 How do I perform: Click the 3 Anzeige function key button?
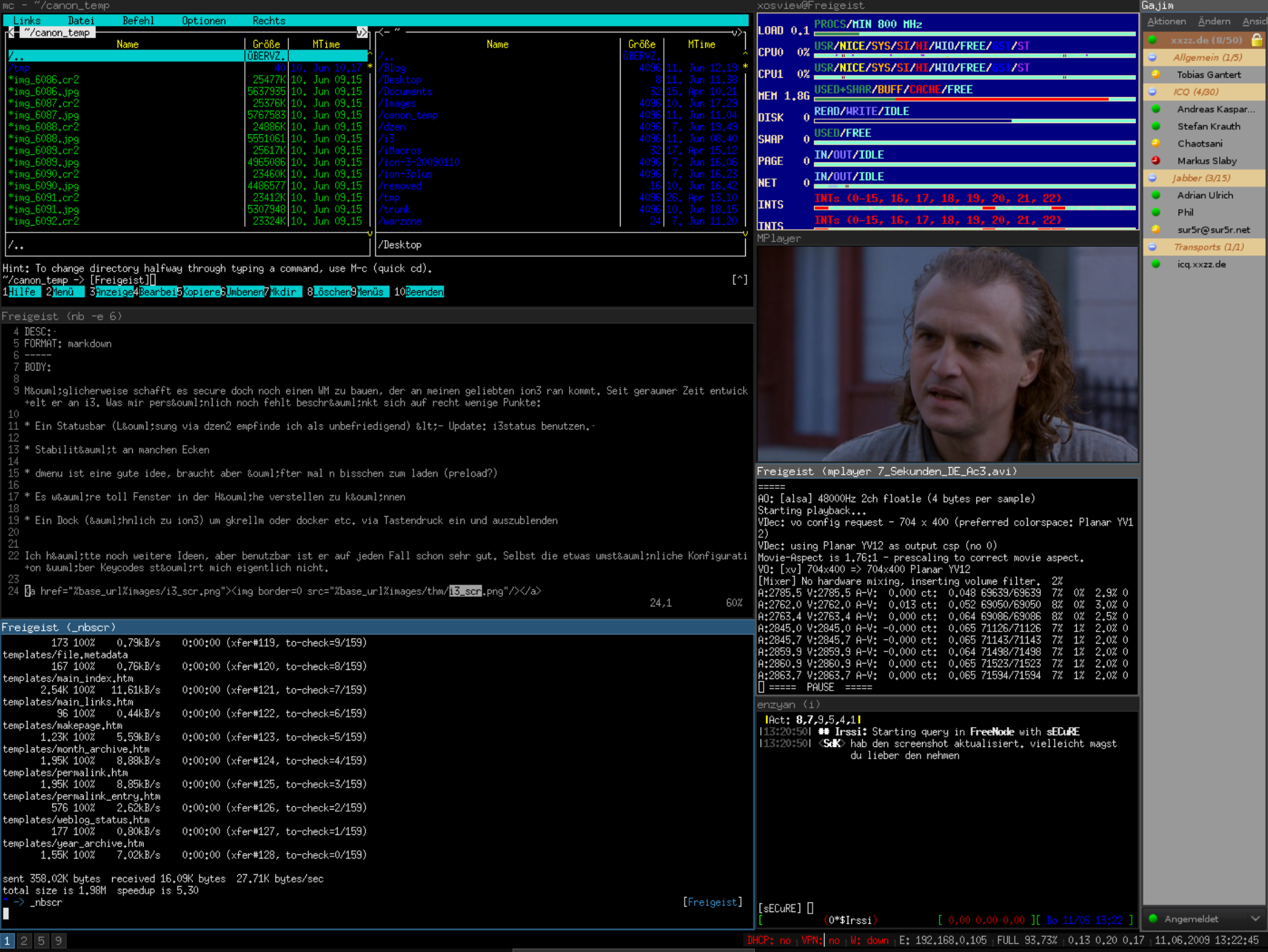[111, 292]
